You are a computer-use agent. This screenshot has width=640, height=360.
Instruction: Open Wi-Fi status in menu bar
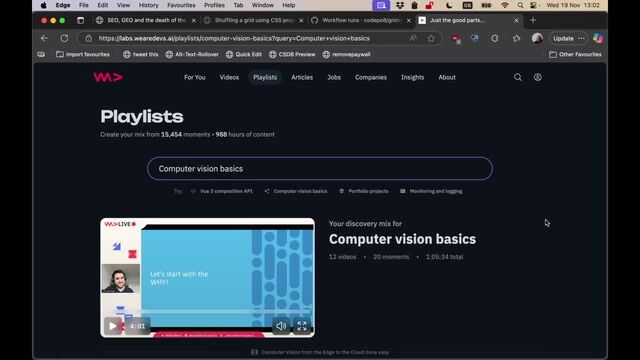pos(505,5)
